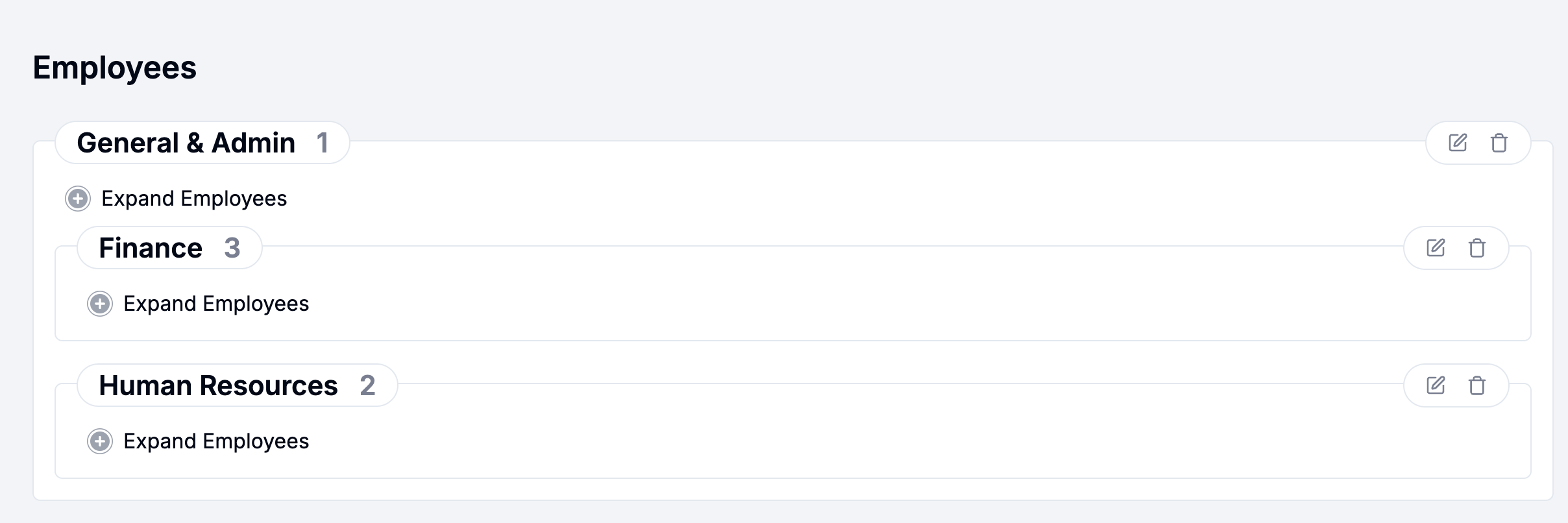This screenshot has width=1568, height=523.
Task: Delete the General & Admin department
Action: coord(1499,143)
